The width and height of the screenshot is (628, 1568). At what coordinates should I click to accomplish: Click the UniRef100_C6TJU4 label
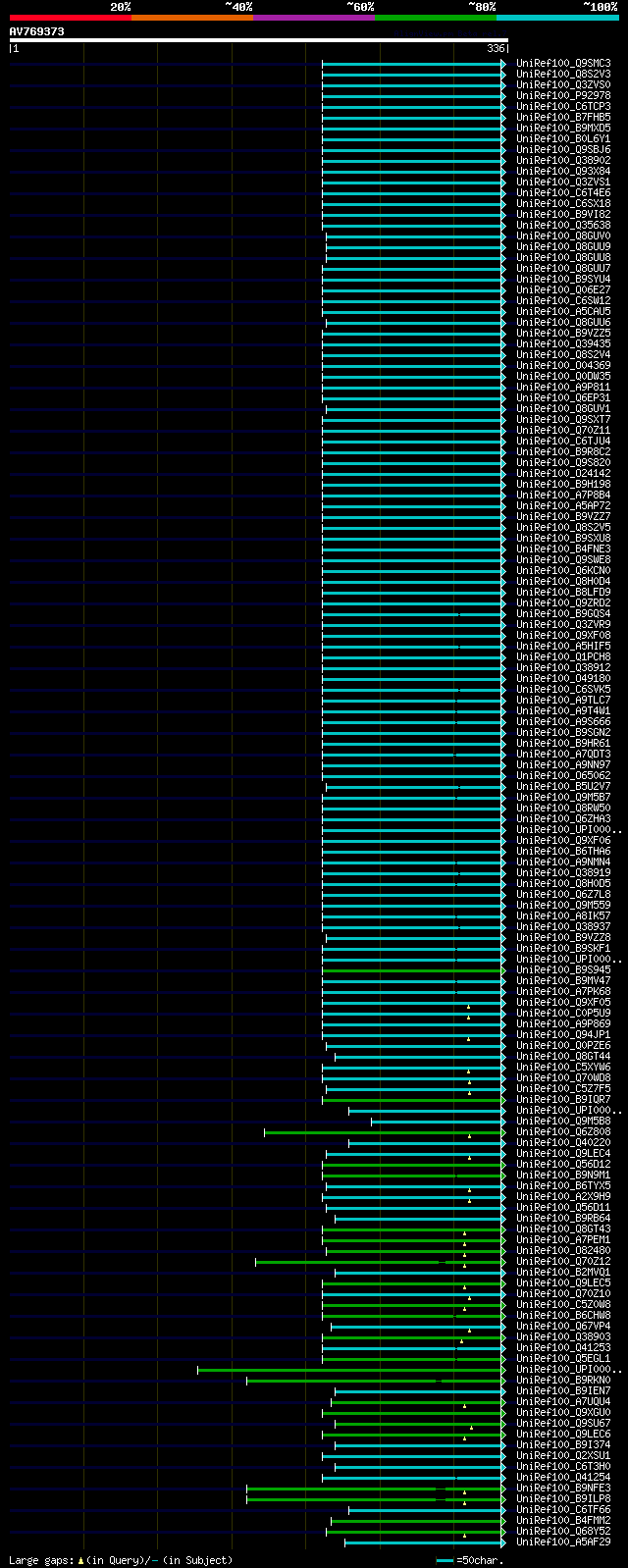(563, 442)
